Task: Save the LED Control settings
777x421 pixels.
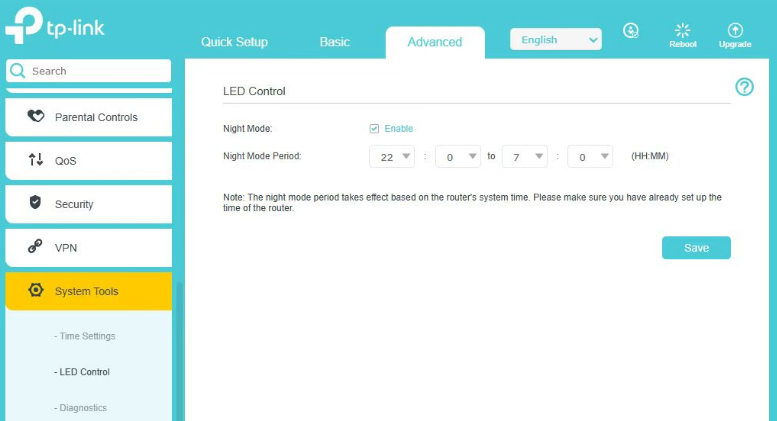Action: click(696, 248)
